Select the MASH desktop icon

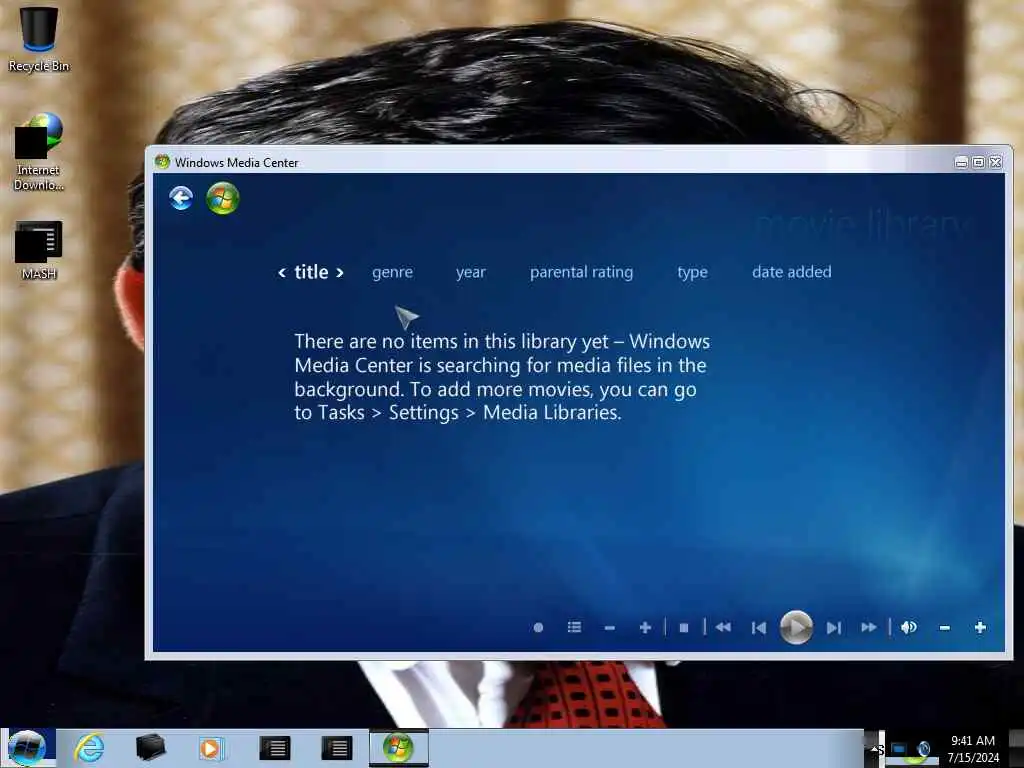(x=39, y=251)
